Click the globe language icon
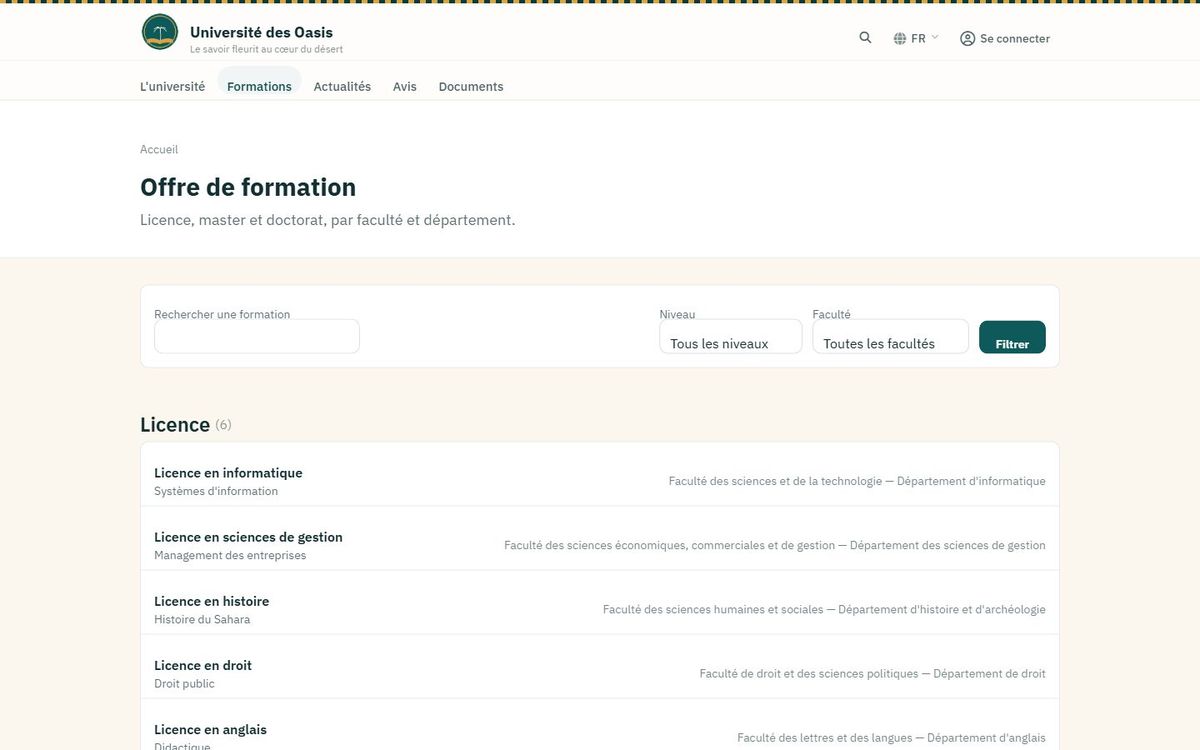This screenshot has height=750, width=1200. tap(900, 39)
